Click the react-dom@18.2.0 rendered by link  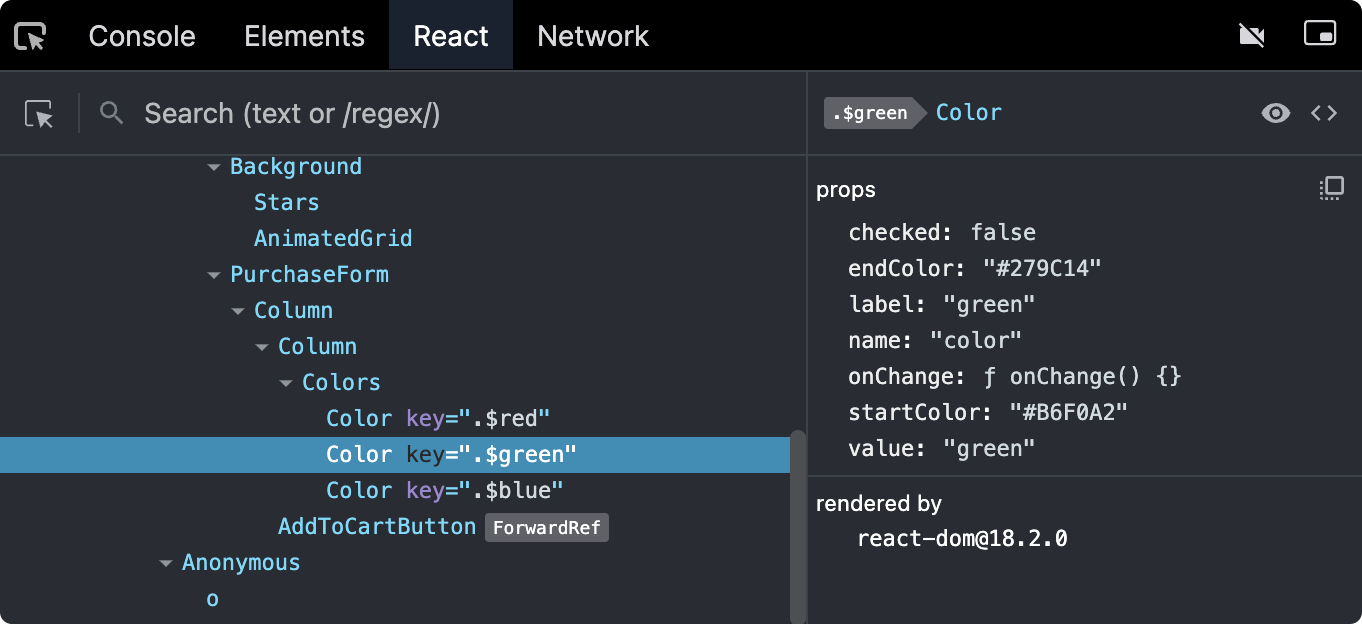[962, 538]
